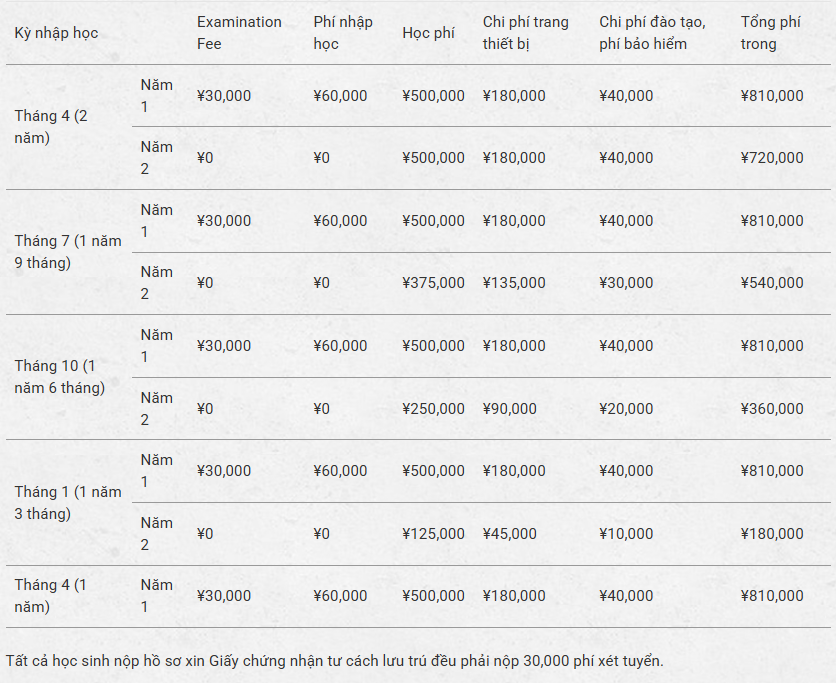
Task: Click the ¥360,000 total fee cell
Action: 772,409
